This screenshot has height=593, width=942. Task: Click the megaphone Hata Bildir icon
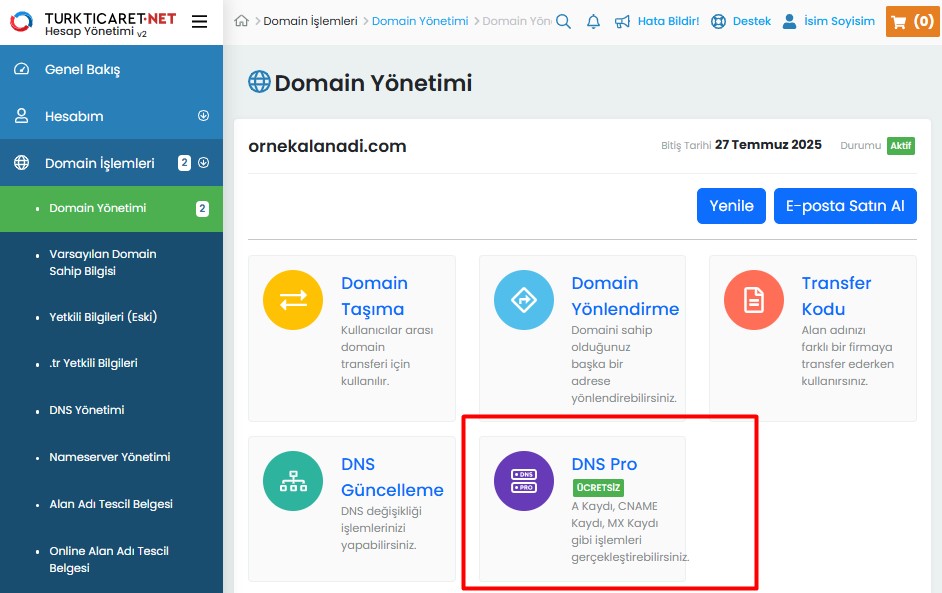coord(622,22)
